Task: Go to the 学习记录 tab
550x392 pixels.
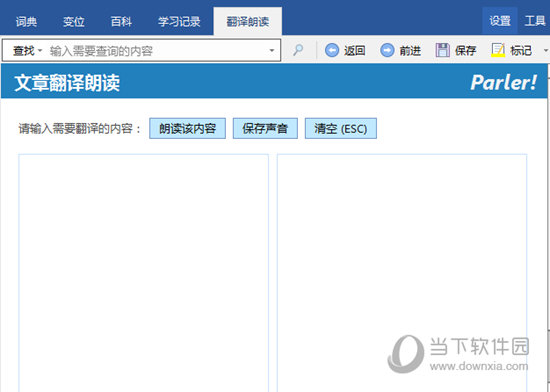Action: [x=179, y=22]
